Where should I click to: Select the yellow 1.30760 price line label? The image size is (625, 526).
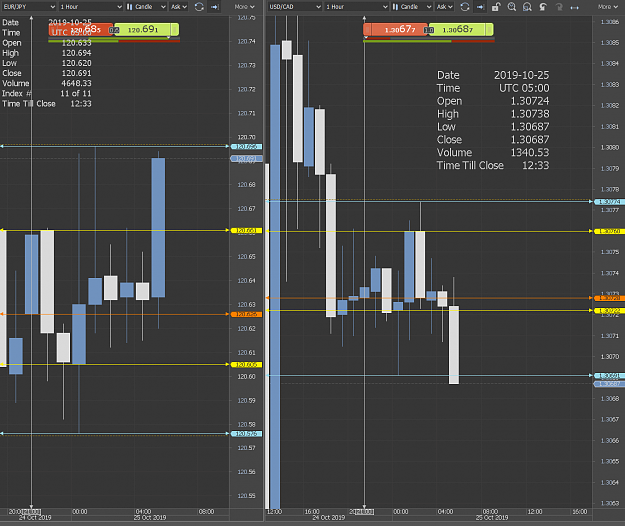tap(609, 231)
